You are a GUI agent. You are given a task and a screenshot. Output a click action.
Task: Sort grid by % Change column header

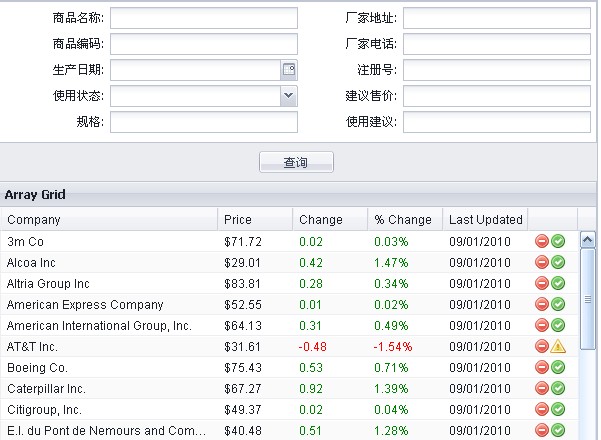click(403, 220)
